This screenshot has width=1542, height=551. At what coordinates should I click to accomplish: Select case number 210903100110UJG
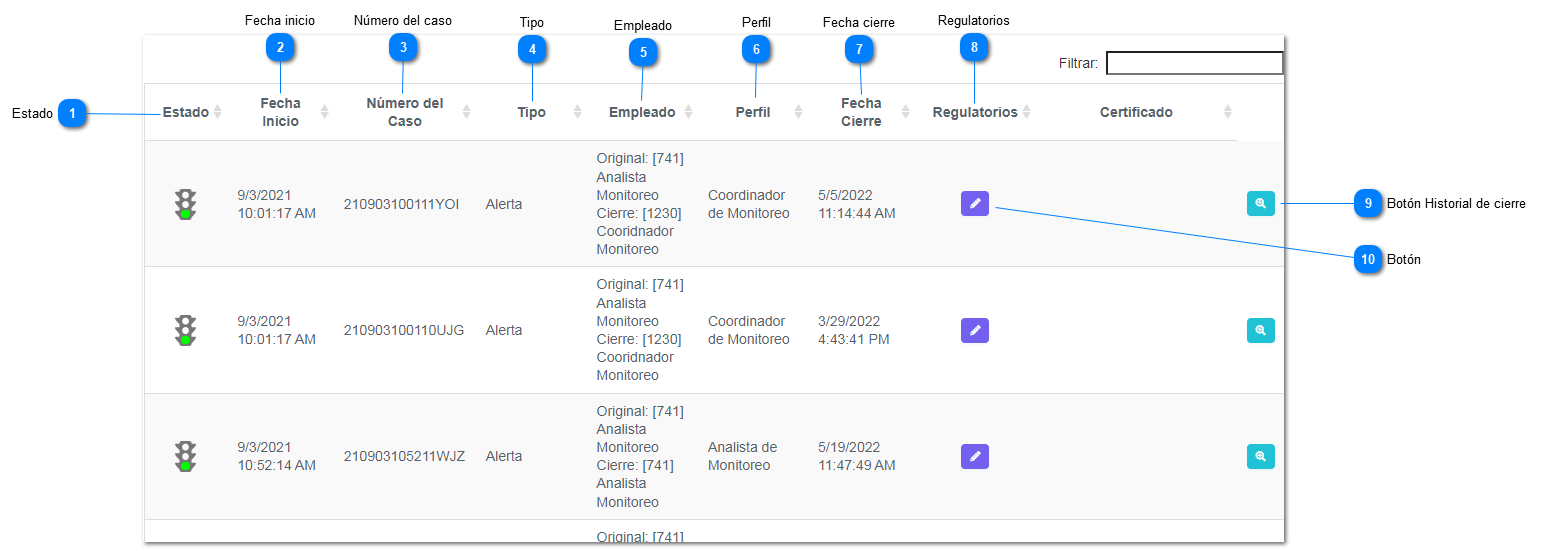point(404,330)
